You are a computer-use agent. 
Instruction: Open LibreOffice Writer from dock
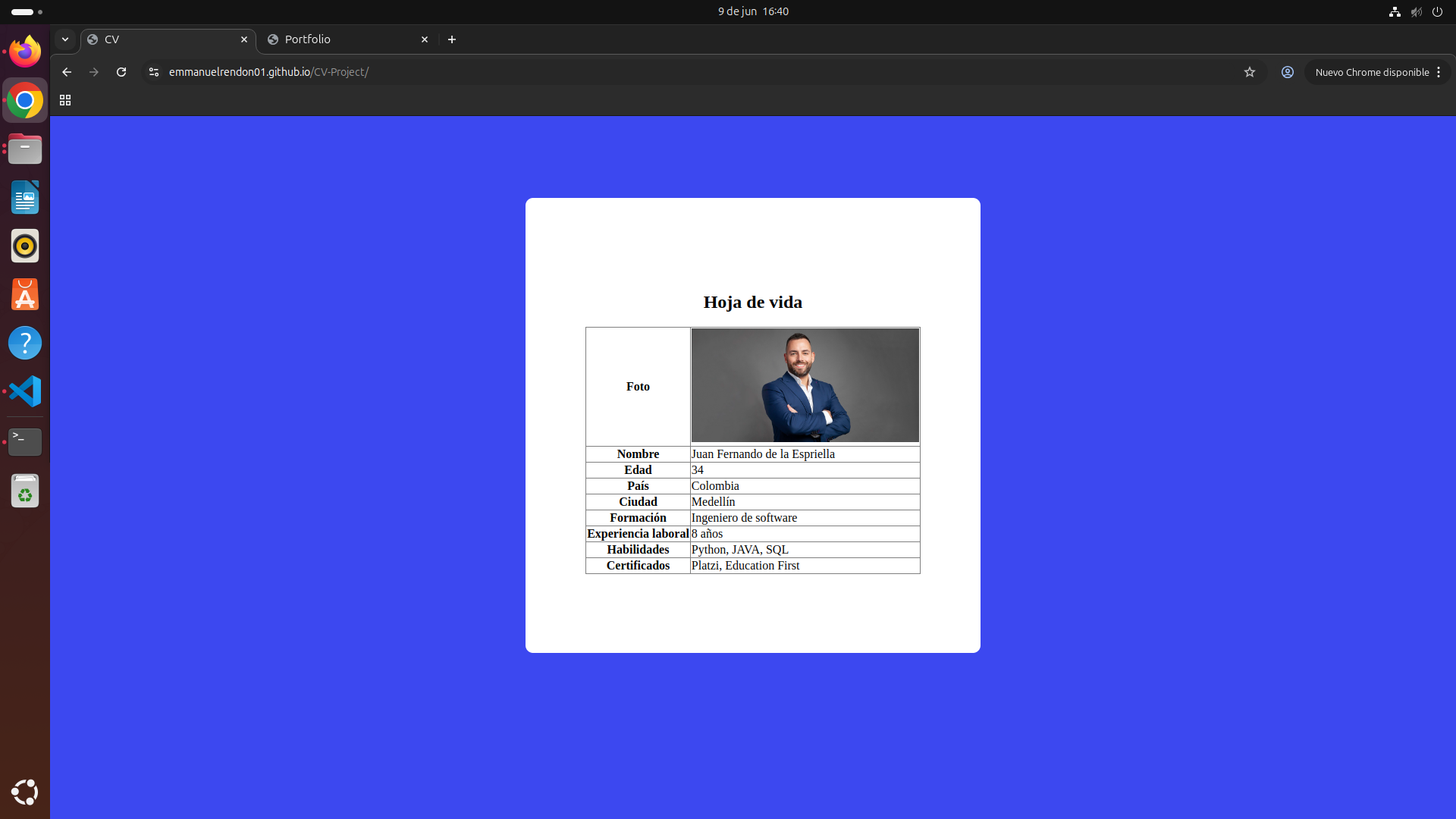pos(25,197)
